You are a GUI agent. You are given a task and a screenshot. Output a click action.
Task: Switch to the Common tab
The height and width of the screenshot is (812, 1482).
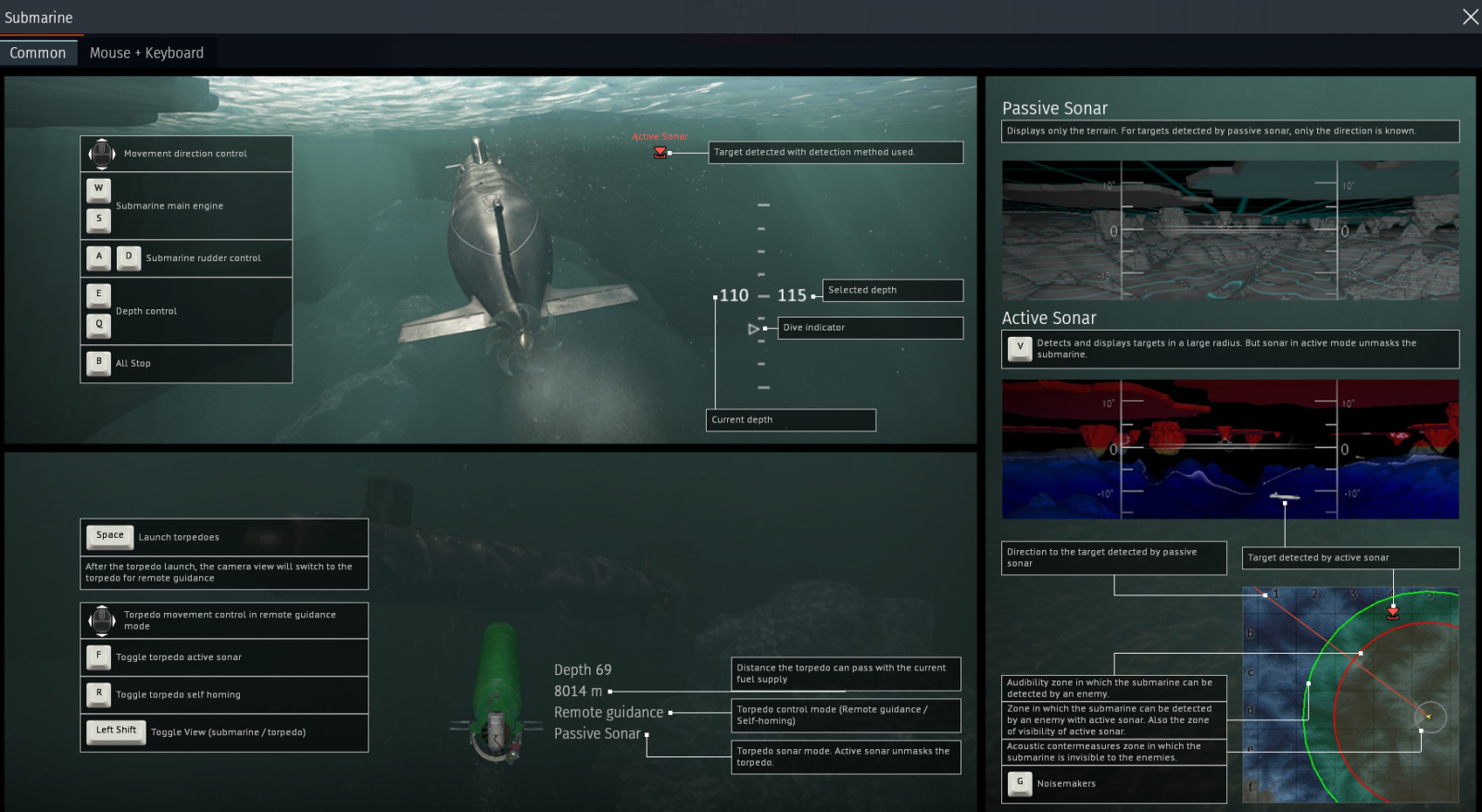coord(38,53)
